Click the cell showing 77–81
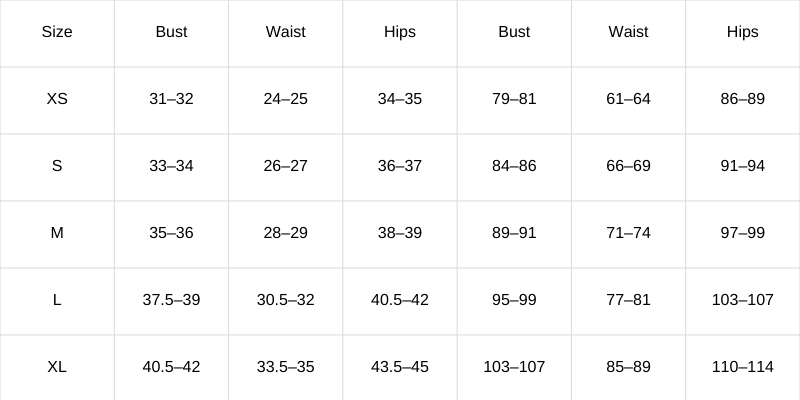Screen dimensions: 800x400 point(629,299)
